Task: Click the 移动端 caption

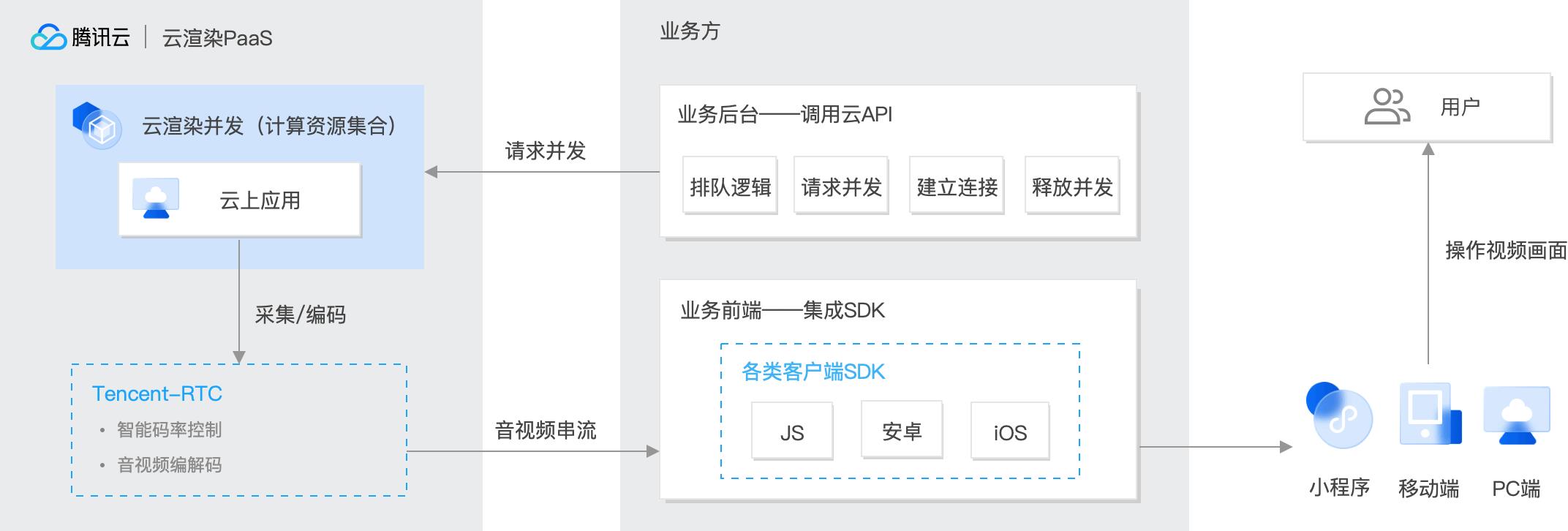Action: click(x=1429, y=488)
